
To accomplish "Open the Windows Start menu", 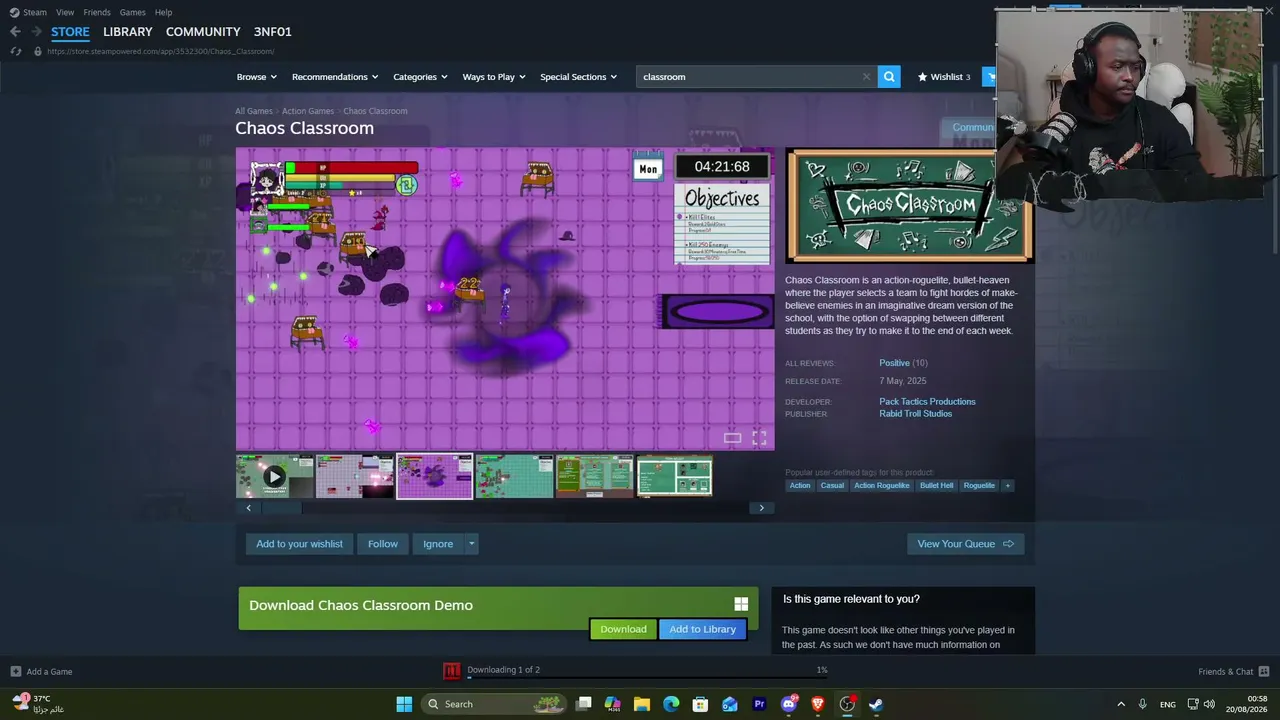I will pos(404,704).
